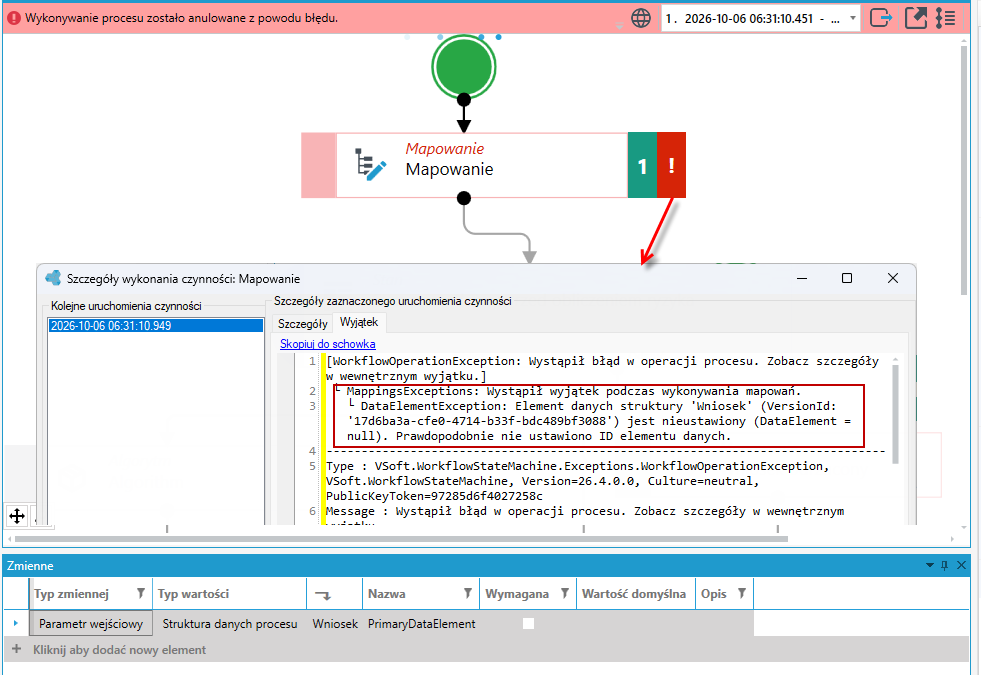981x675 pixels.
Task: Click the red exclamation badge on Mapowanie
Action: [x=671, y=165]
